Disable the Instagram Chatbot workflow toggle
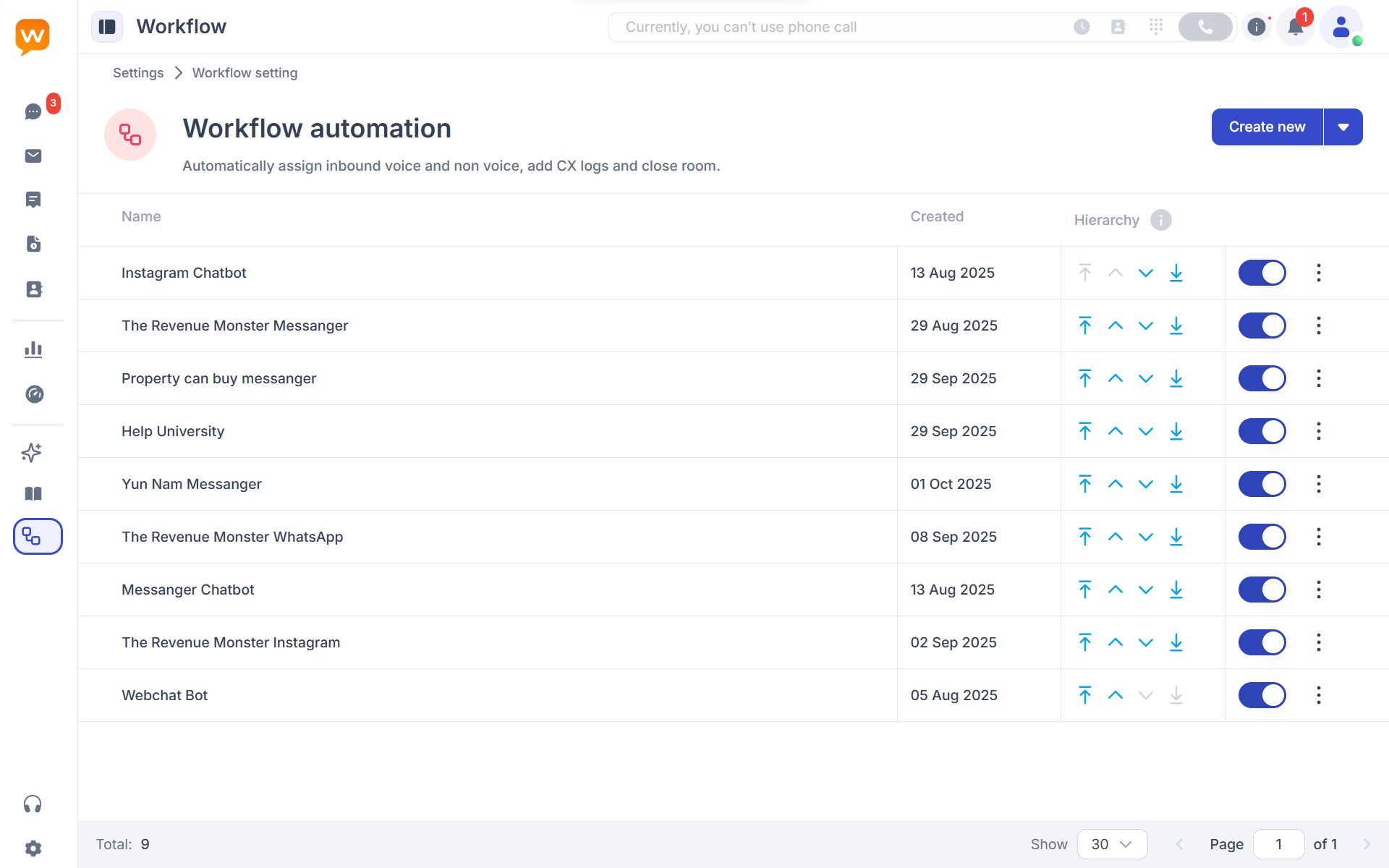Viewport: 1389px width, 868px height. click(1262, 273)
